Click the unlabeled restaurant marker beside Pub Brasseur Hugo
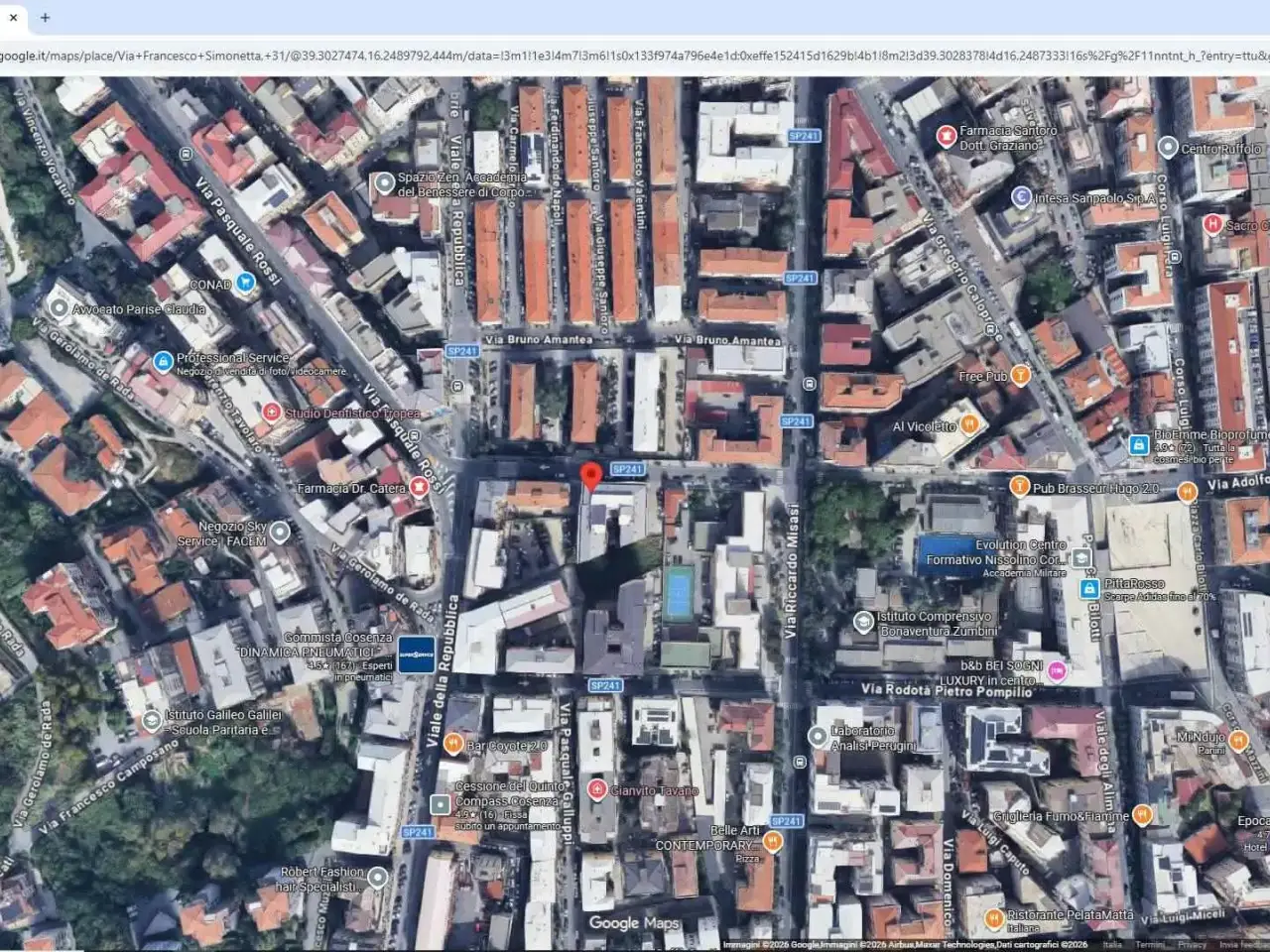The height and width of the screenshot is (952, 1270). click(1187, 491)
